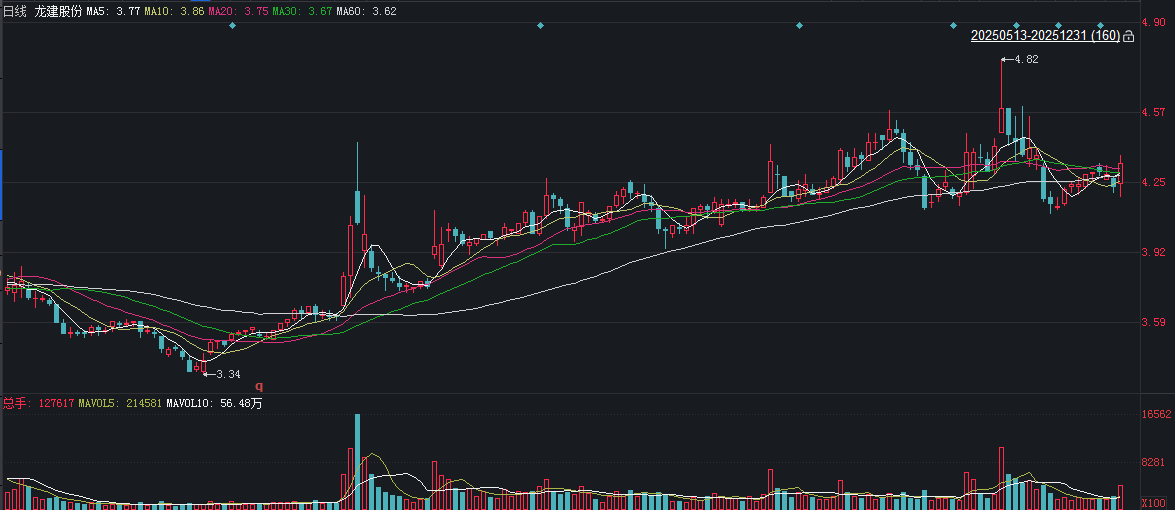The width and height of the screenshot is (1175, 510).
Task: Click the 4.90 price axis label
Action: pyautogui.click(x=1153, y=22)
